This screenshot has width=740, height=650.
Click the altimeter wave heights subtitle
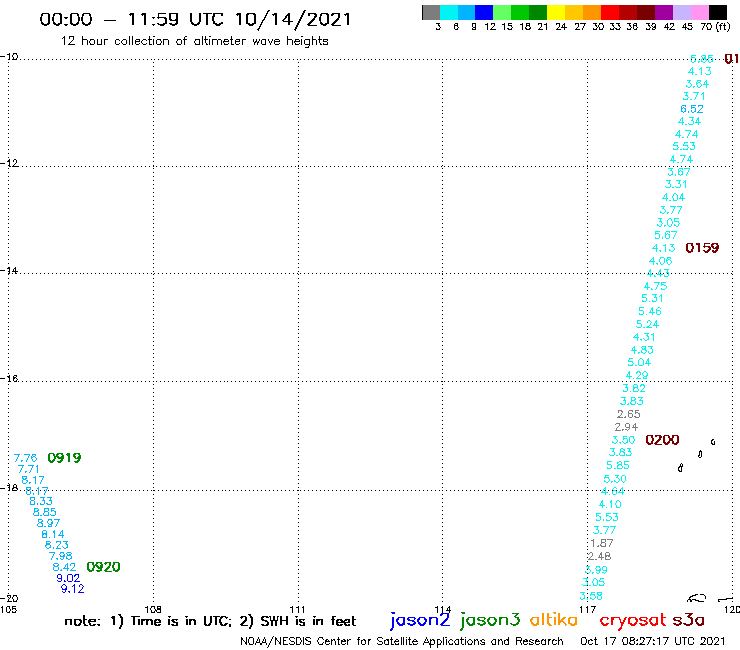194,41
